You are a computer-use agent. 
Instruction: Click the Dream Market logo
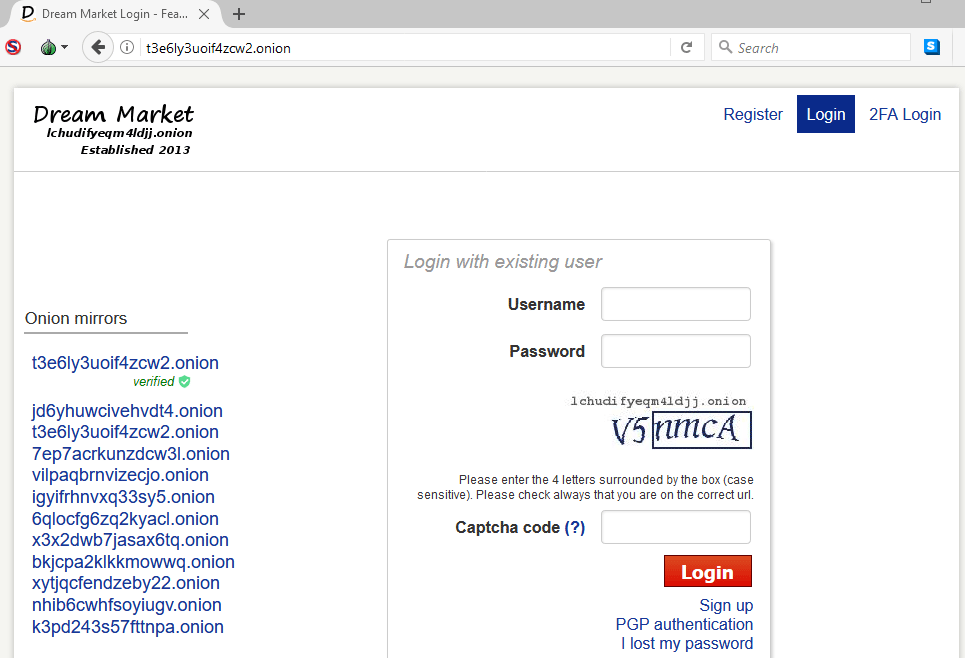click(113, 130)
